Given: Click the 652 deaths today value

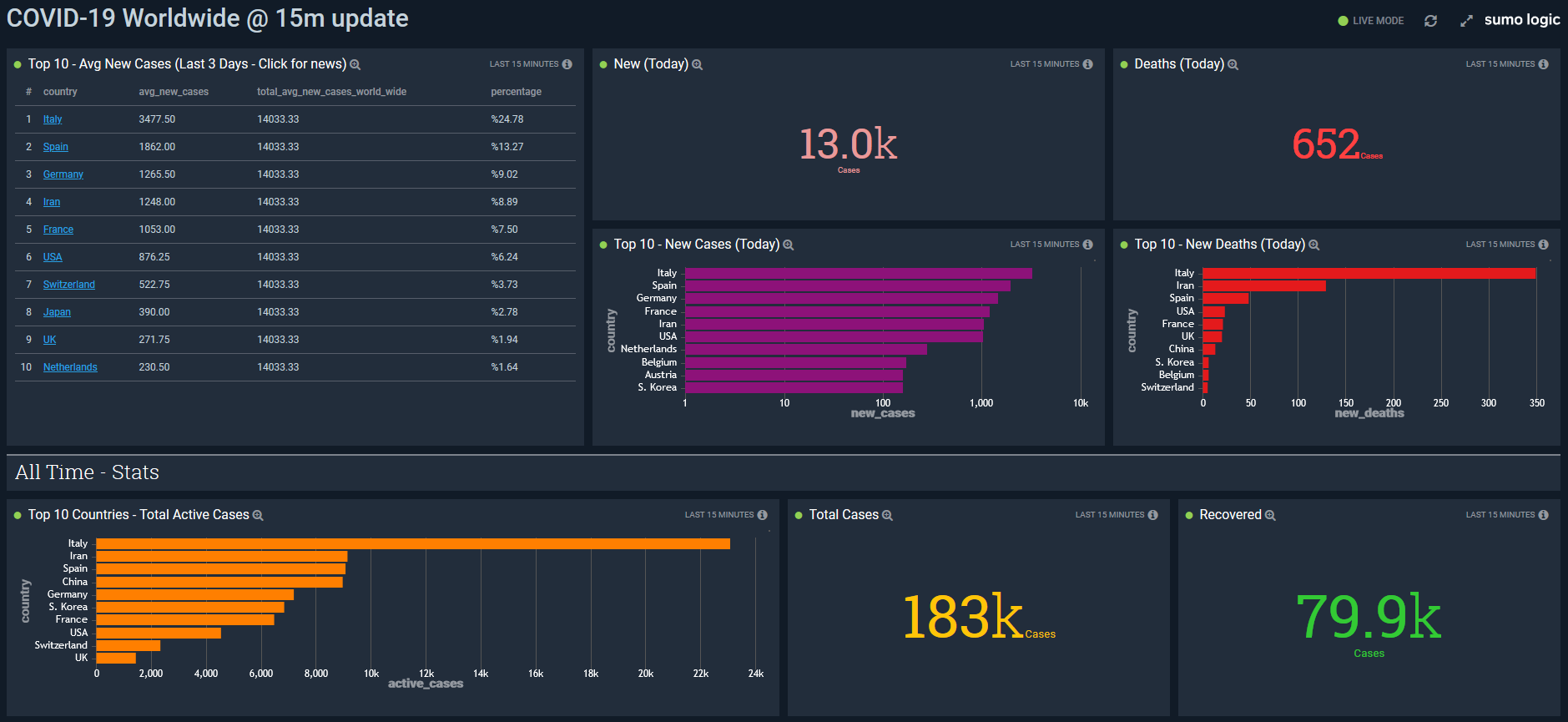Looking at the screenshot, I should [1326, 144].
